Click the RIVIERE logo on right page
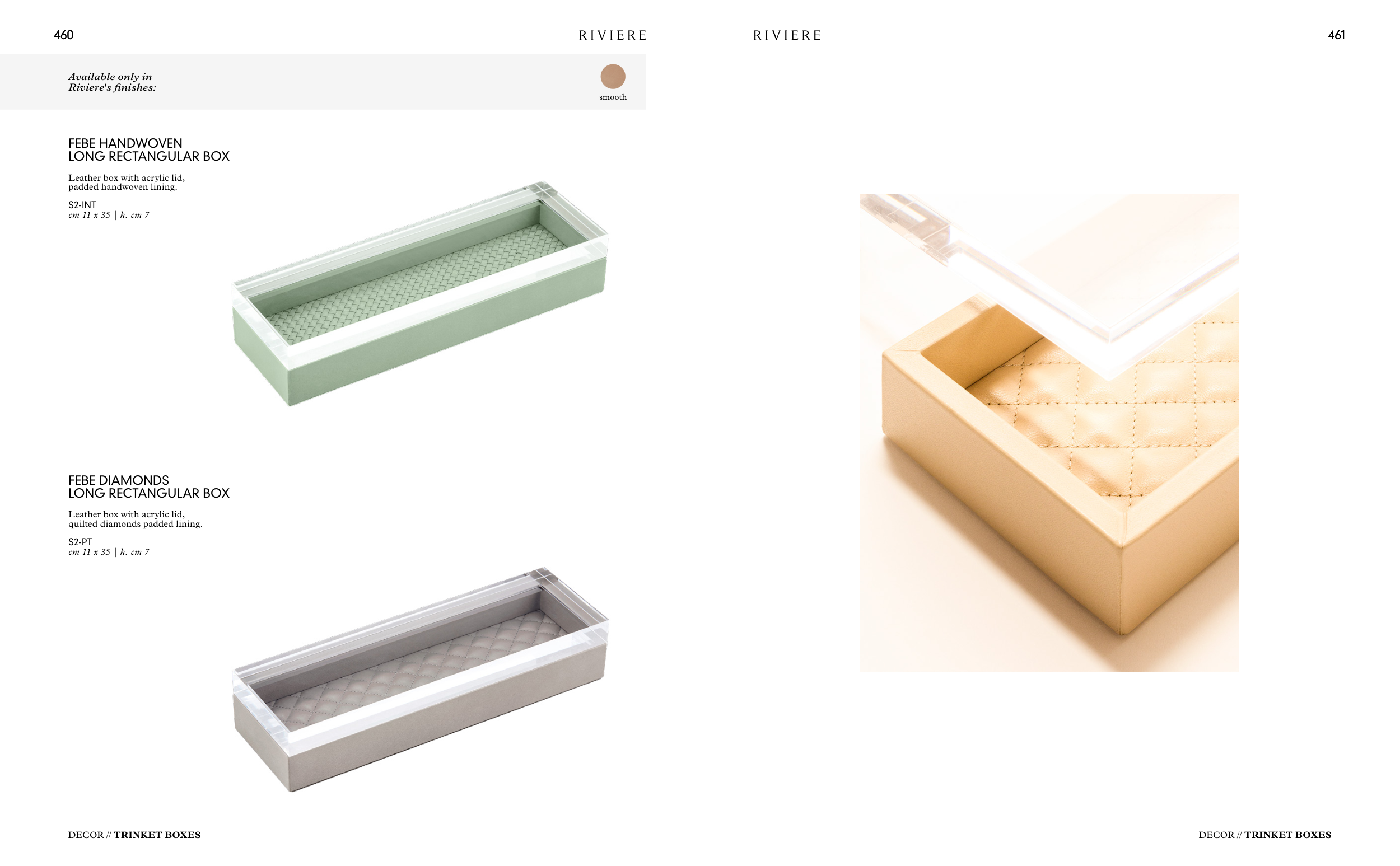Image resolution: width=1400 pixels, height=866 pixels. [787, 35]
